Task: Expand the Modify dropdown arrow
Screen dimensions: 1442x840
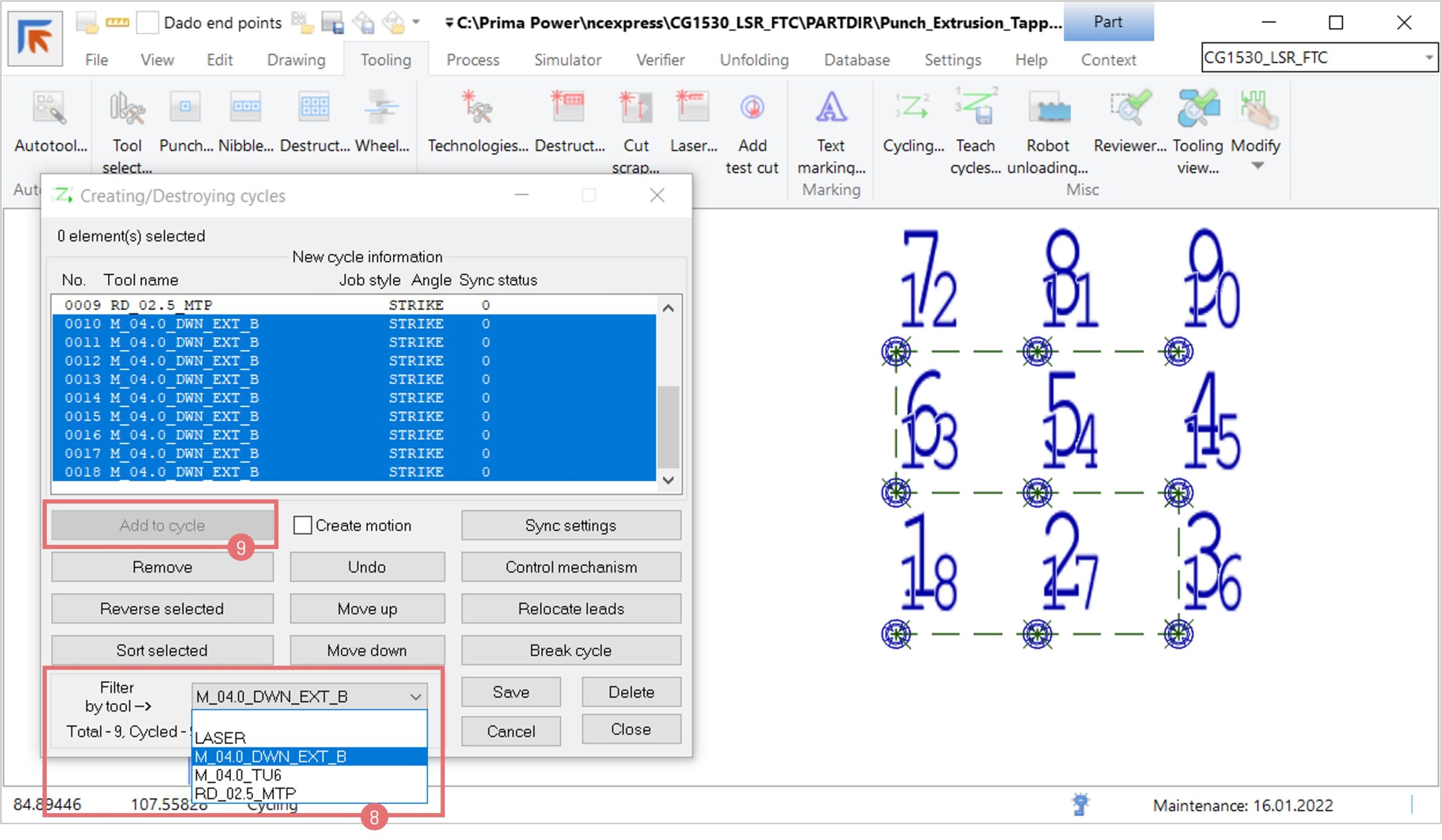Action: [x=1257, y=166]
